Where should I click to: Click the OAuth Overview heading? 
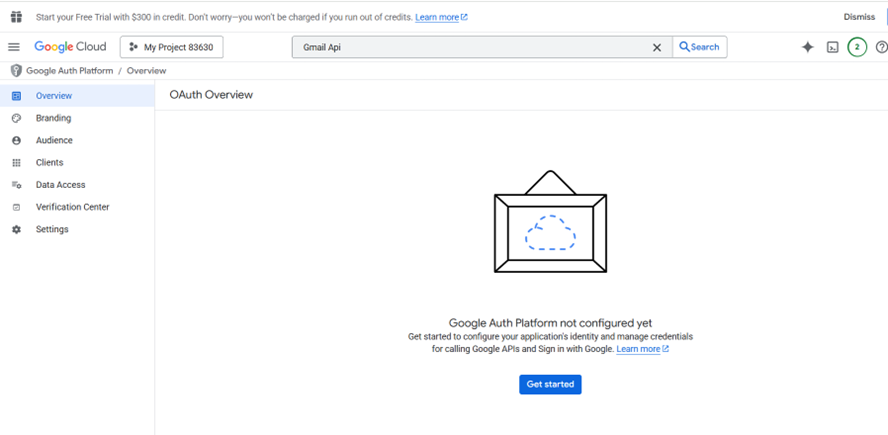pyautogui.click(x=211, y=95)
